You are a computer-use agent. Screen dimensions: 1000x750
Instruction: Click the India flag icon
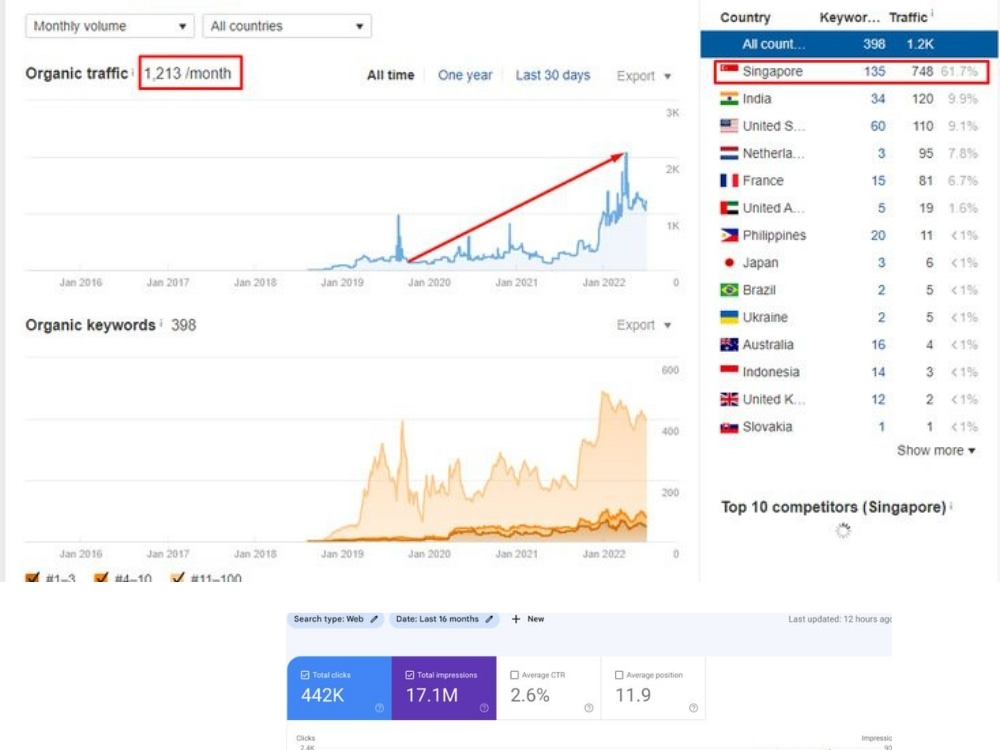coord(729,98)
